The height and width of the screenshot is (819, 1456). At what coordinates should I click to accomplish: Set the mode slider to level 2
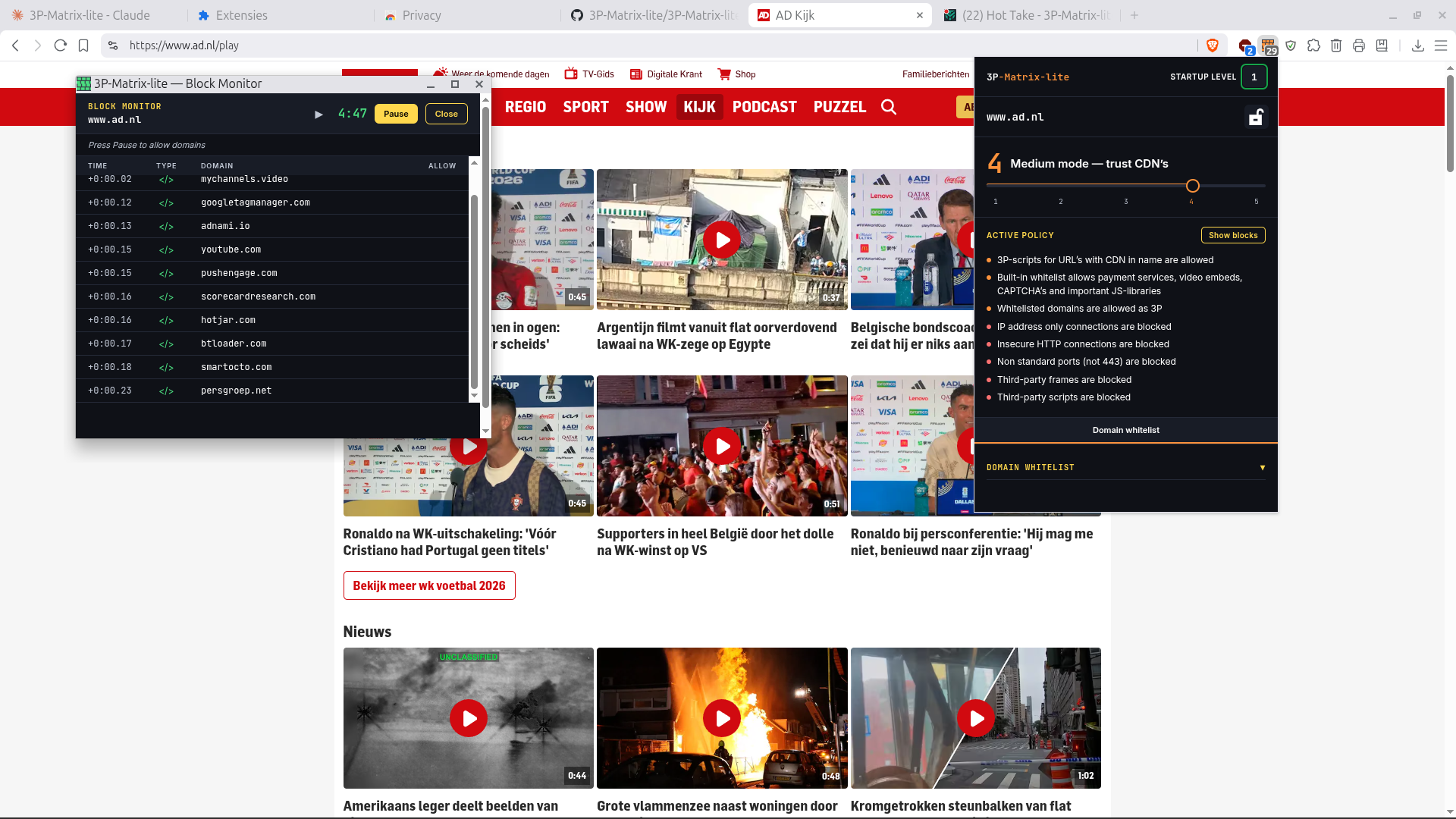click(1061, 186)
